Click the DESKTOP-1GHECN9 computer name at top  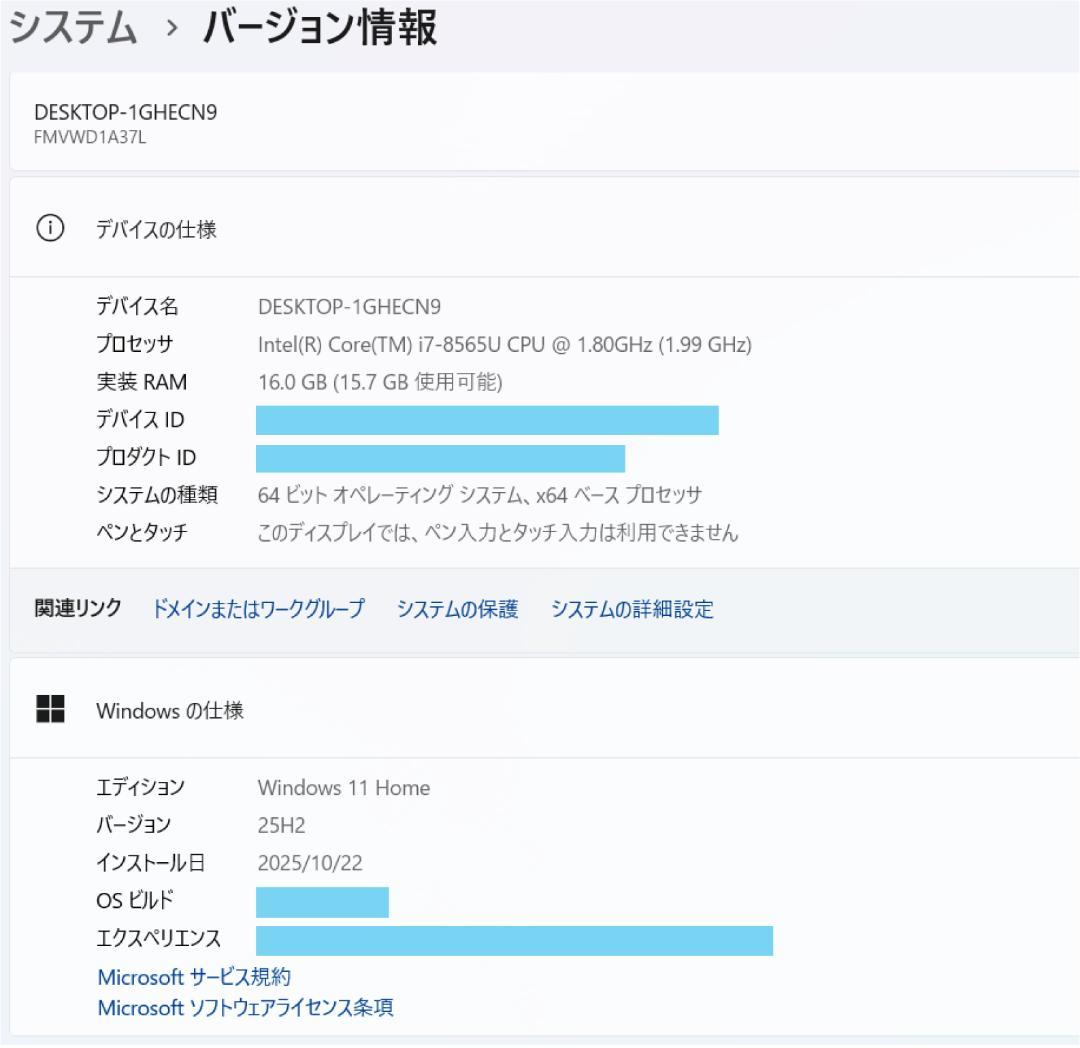pyautogui.click(x=125, y=112)
